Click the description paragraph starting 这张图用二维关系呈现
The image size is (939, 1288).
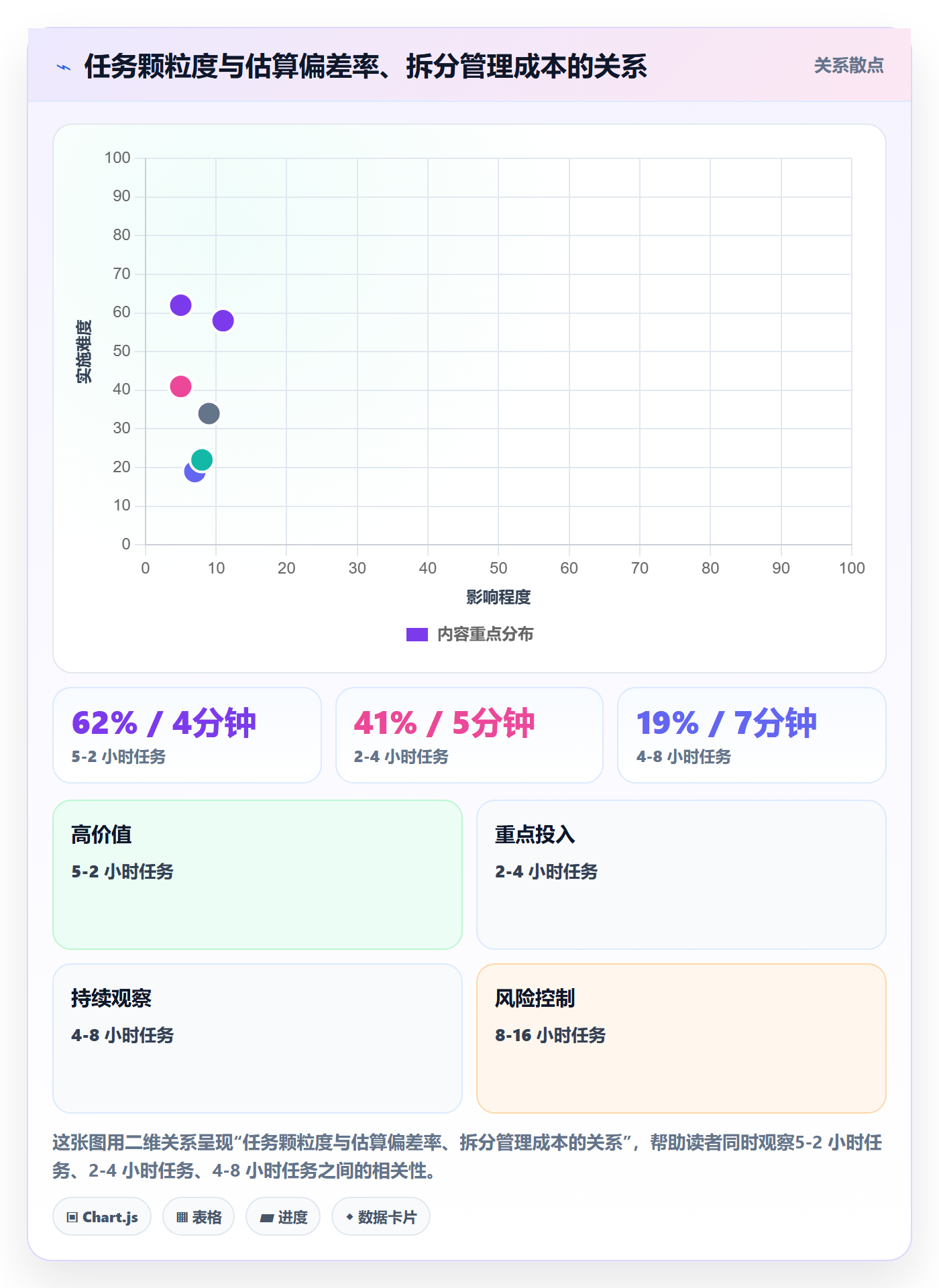467,1156
